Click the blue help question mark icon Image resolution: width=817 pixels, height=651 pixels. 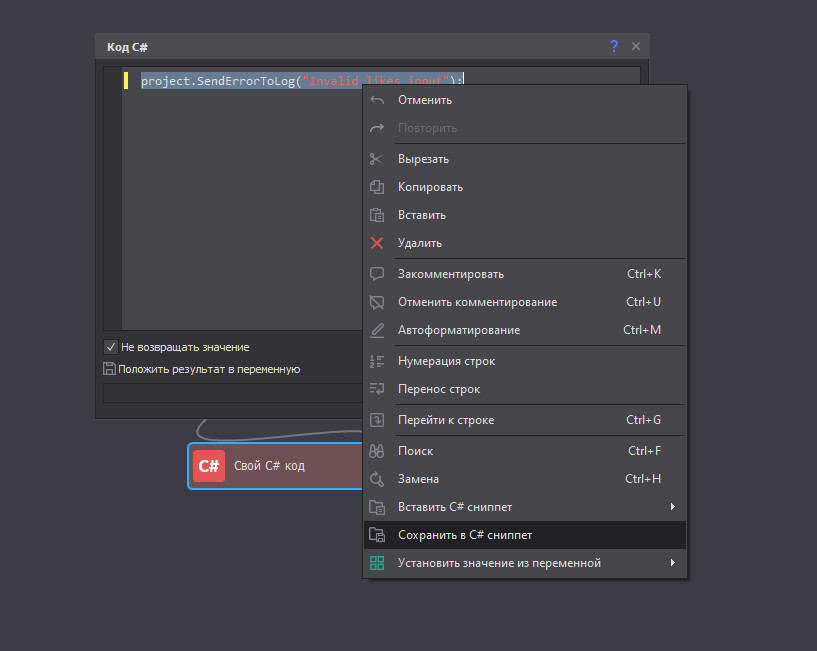point(614,47)
